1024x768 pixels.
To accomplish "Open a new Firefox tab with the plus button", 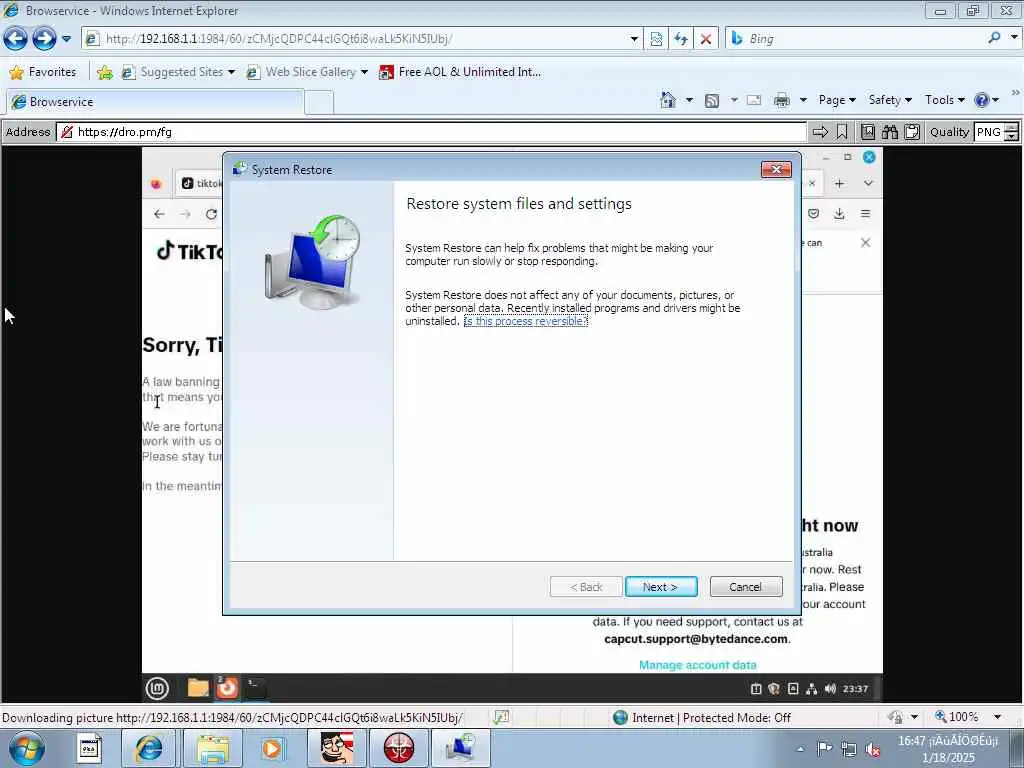I will click(x=839, y=184).
